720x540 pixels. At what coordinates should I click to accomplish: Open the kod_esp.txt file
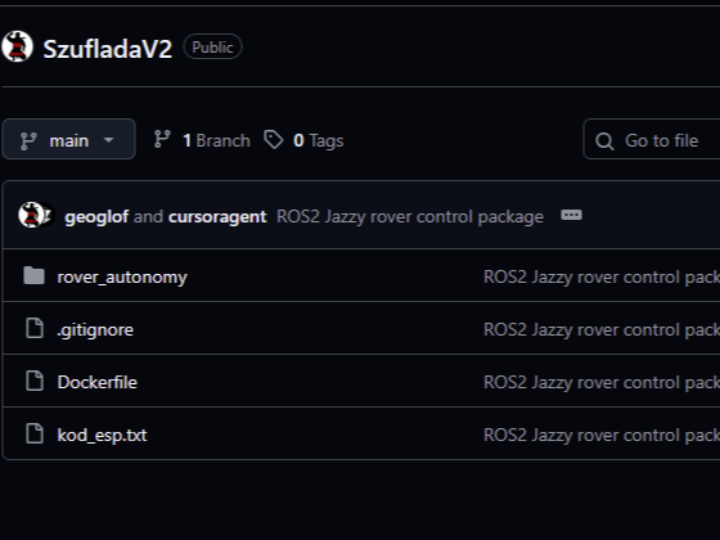point(102,435)
